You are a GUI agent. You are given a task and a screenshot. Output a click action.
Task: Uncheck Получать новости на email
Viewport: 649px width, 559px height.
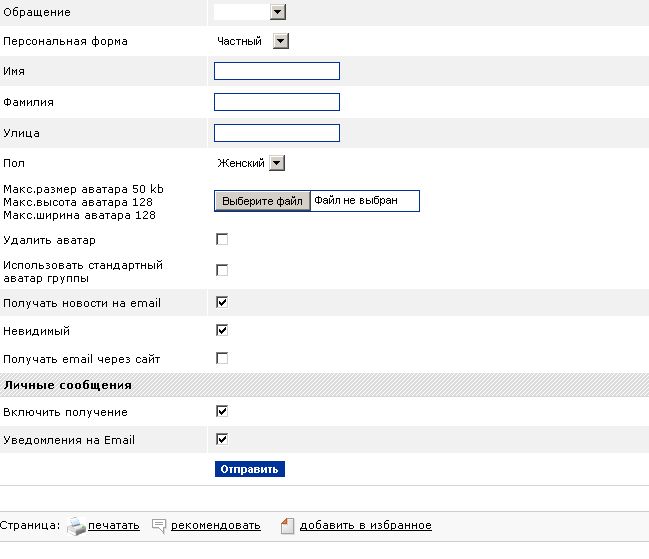pyautogui.click(x=222, y=302)
